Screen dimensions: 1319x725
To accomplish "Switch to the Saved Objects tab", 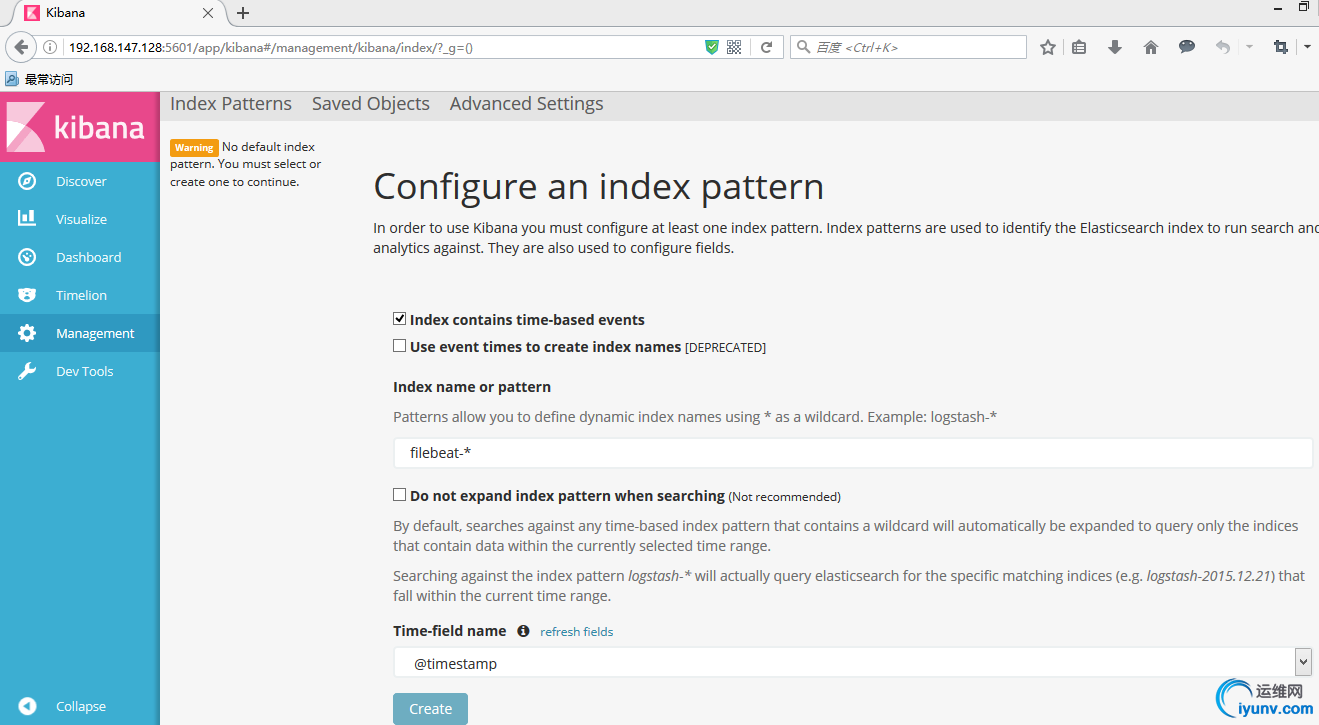I will click(371, 104).
